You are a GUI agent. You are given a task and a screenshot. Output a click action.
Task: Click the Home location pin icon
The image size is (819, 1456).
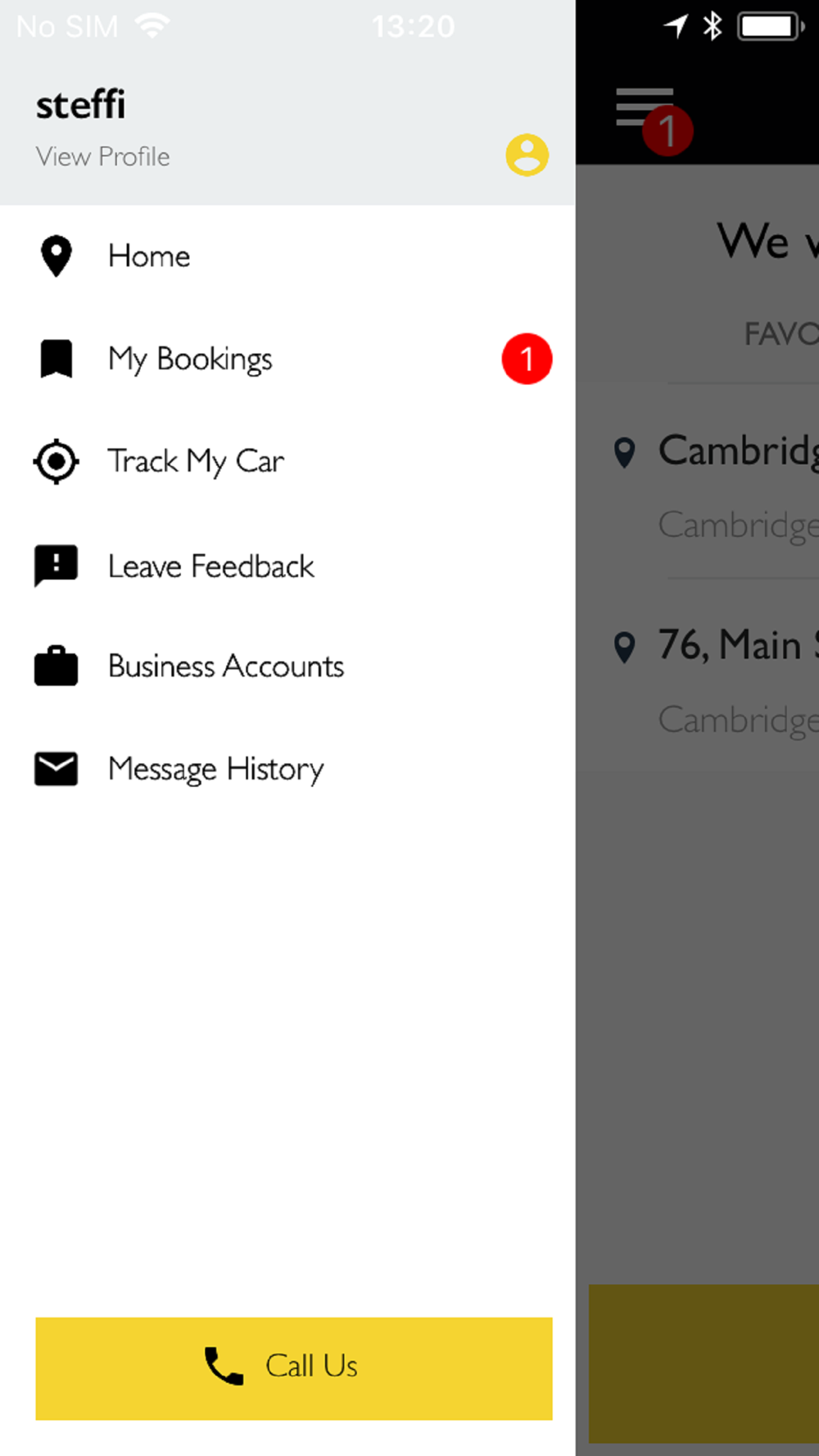[56, 256]
